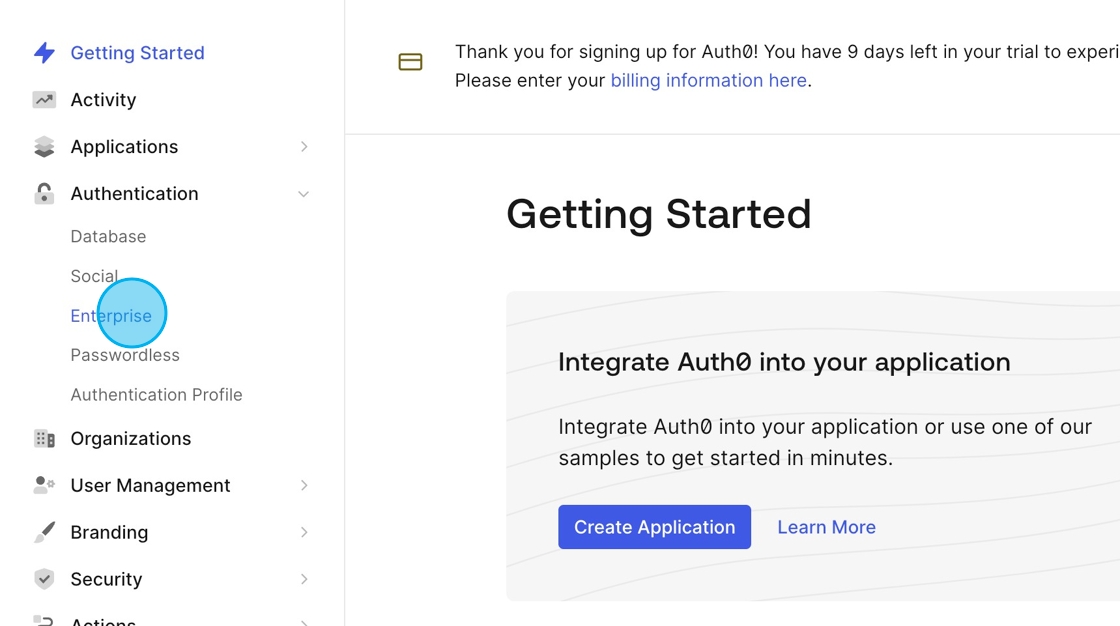Click the Getting Started lightning bolt icon

pos(44,53)
